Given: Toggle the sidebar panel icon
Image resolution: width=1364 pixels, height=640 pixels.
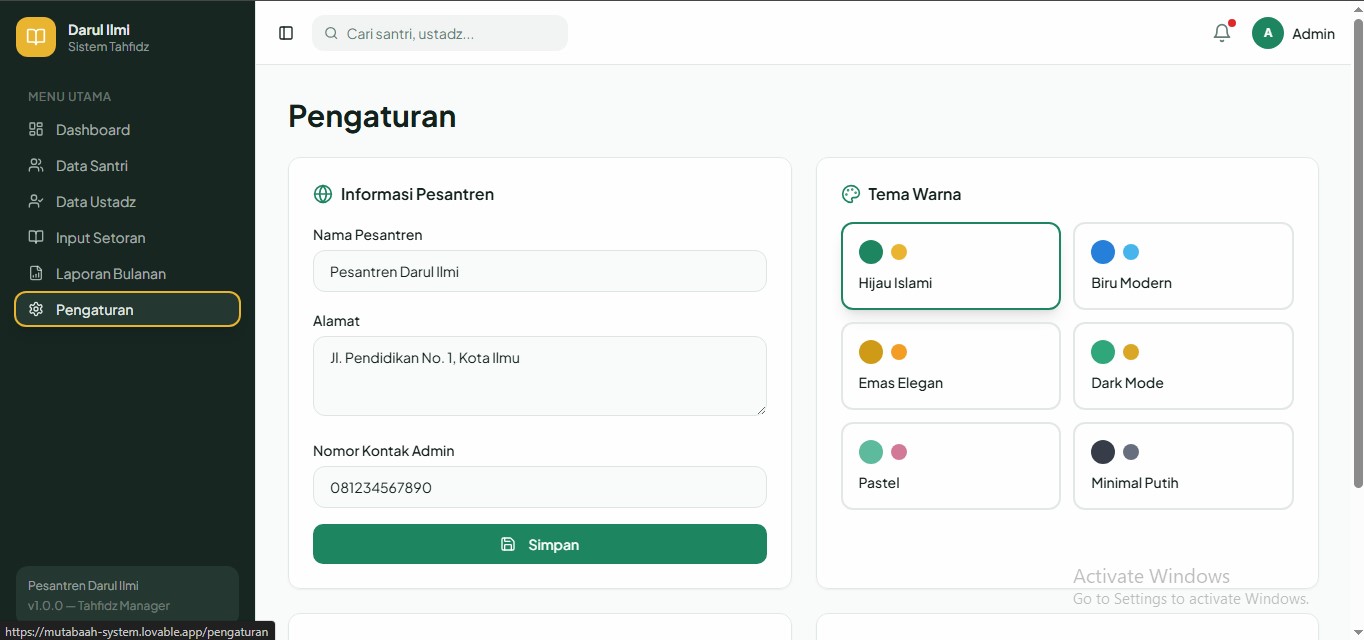Looking at the screenshot, I should [286, 33].
